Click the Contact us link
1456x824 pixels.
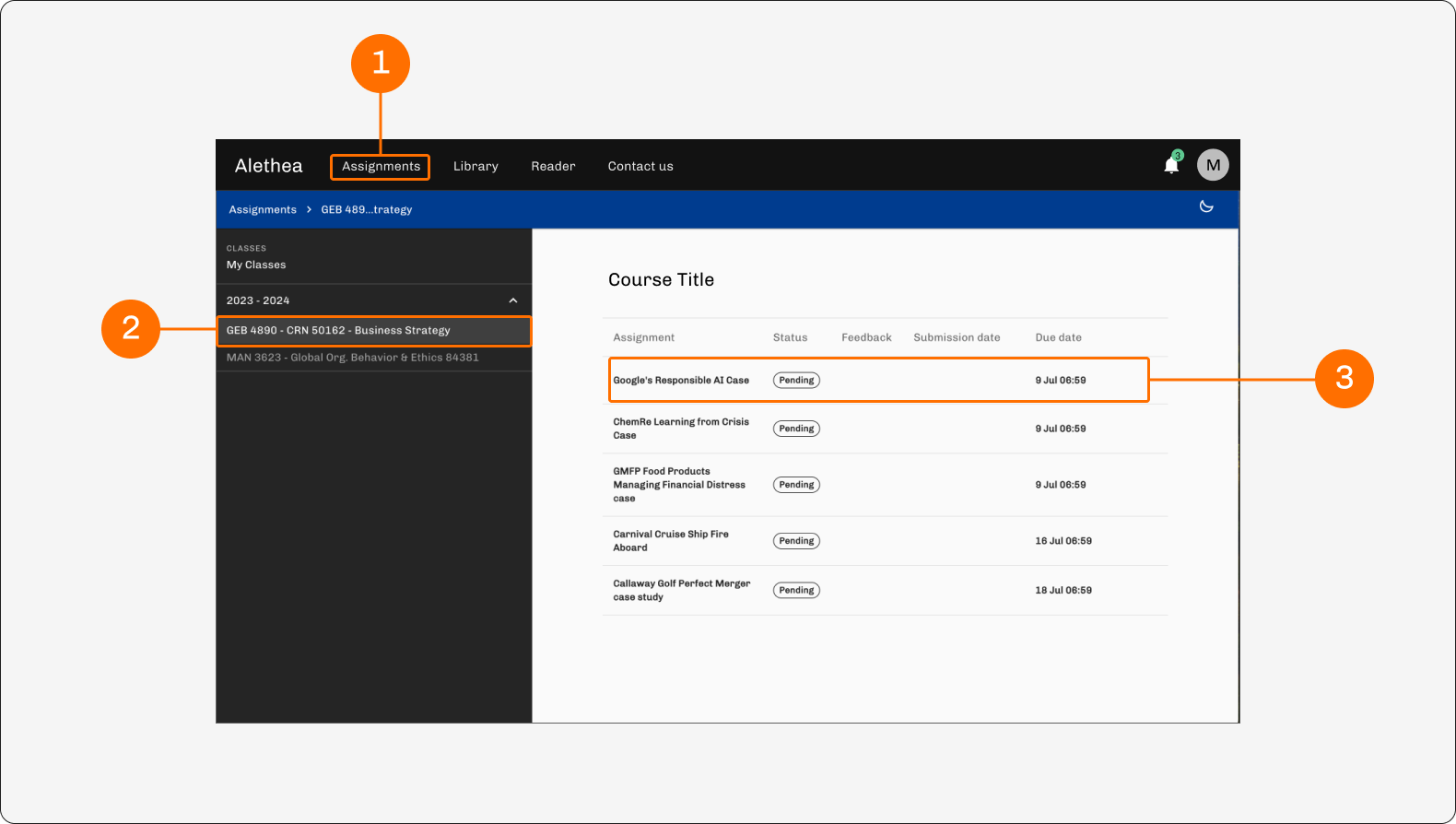(x=640, y=167)
